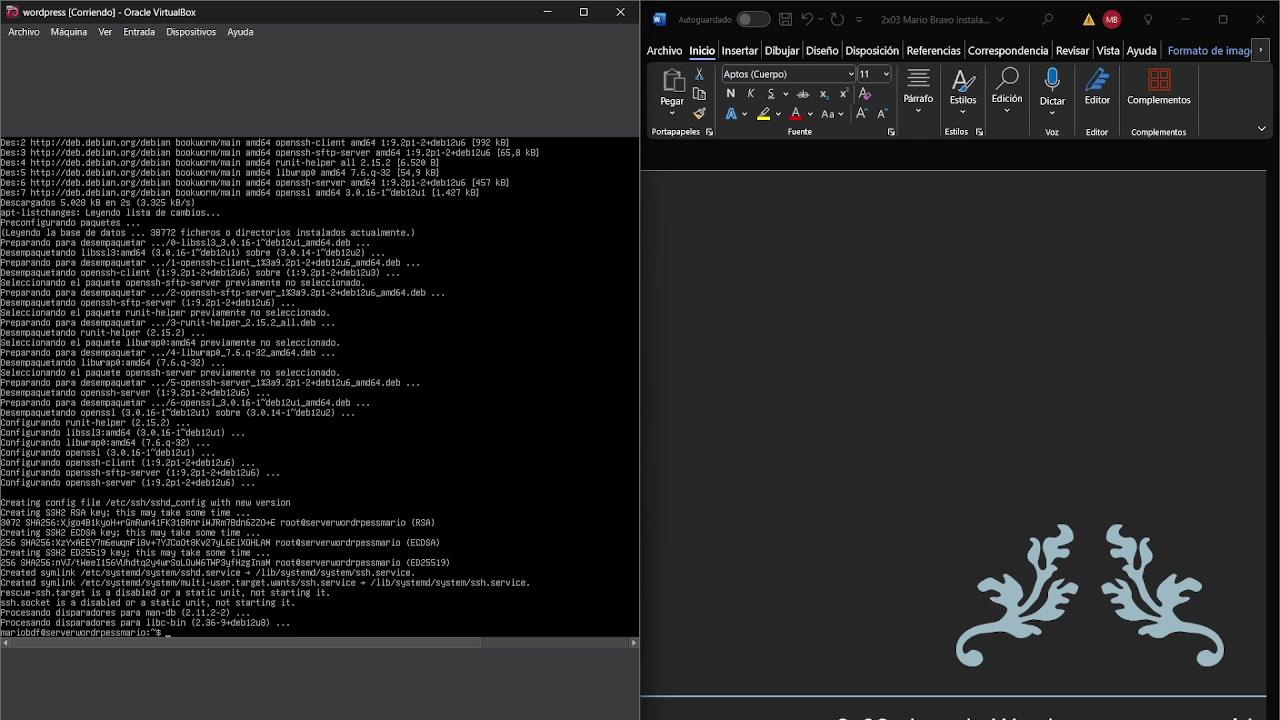This screenshot has width=1280, height=720.
Task: Click the Complementos button
Action: coord(1159,86)
